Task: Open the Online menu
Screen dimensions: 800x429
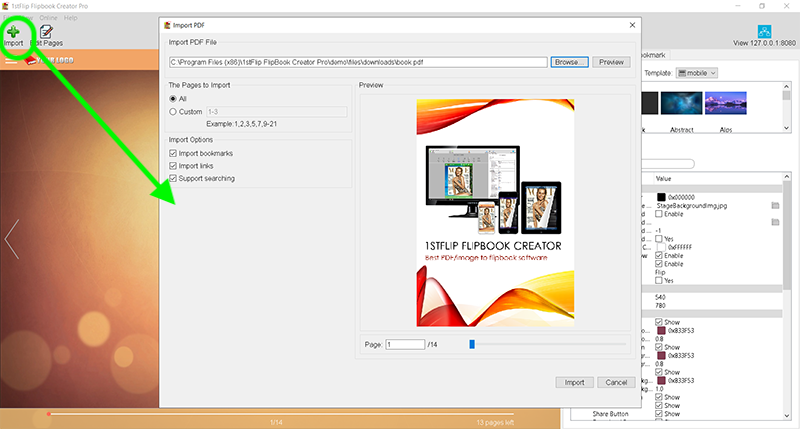Action: pos(48,18)
